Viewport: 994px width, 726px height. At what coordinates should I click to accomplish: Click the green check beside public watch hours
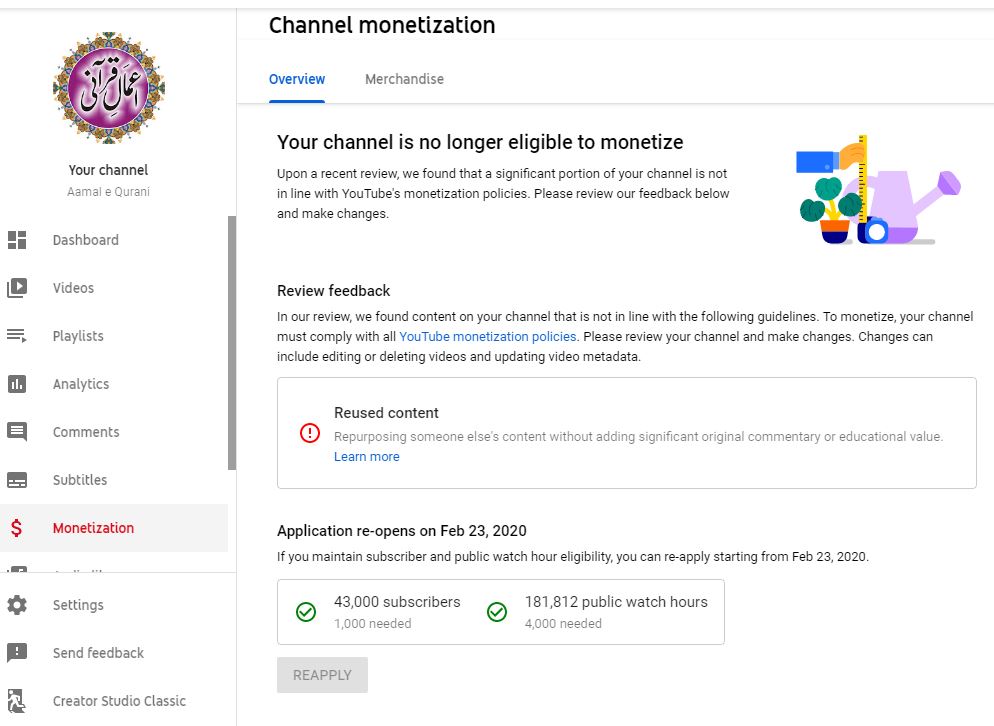pyautogui.click(x=497, y=612)
